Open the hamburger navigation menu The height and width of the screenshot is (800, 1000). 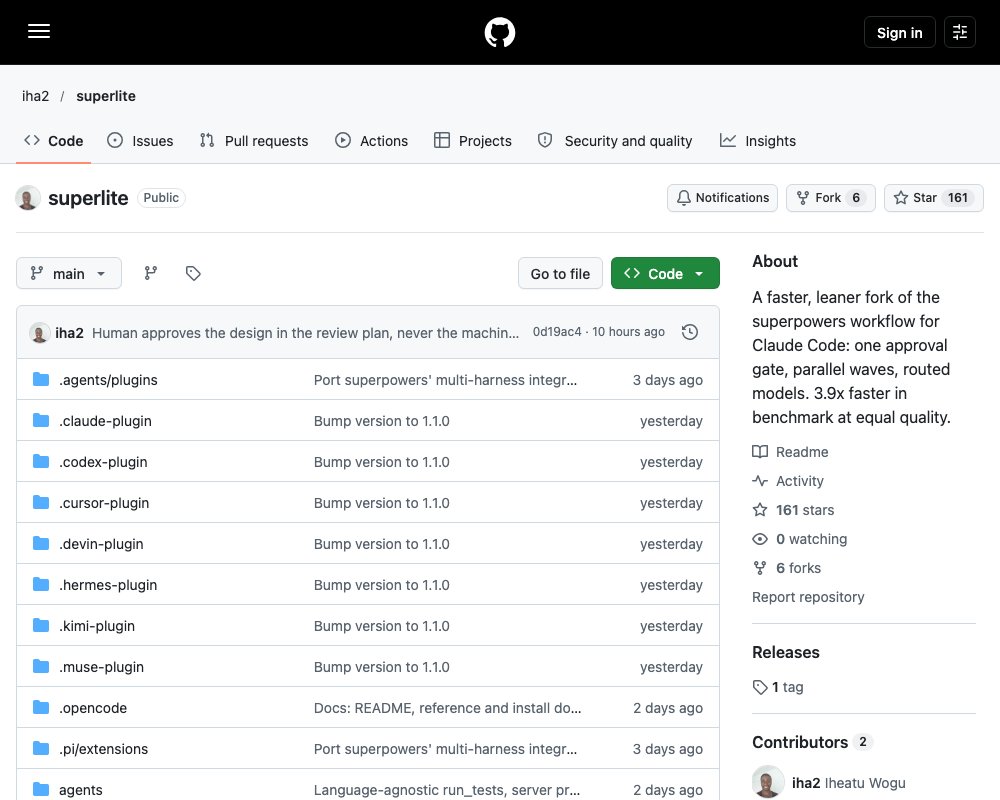coord(39,31)
